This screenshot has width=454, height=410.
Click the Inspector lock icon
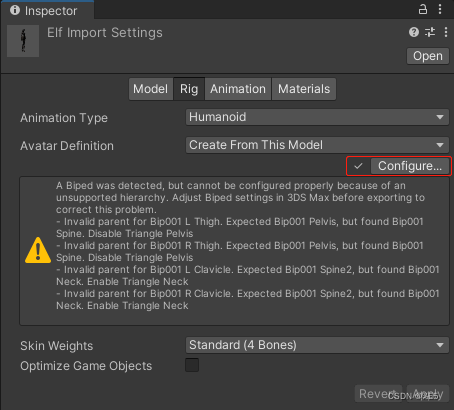423,9
